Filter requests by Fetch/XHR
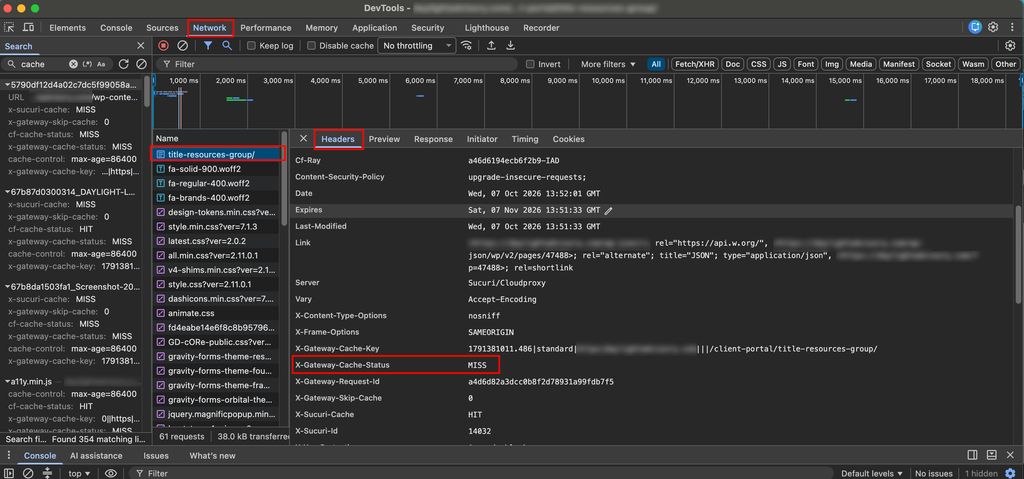 pos(696,64)
